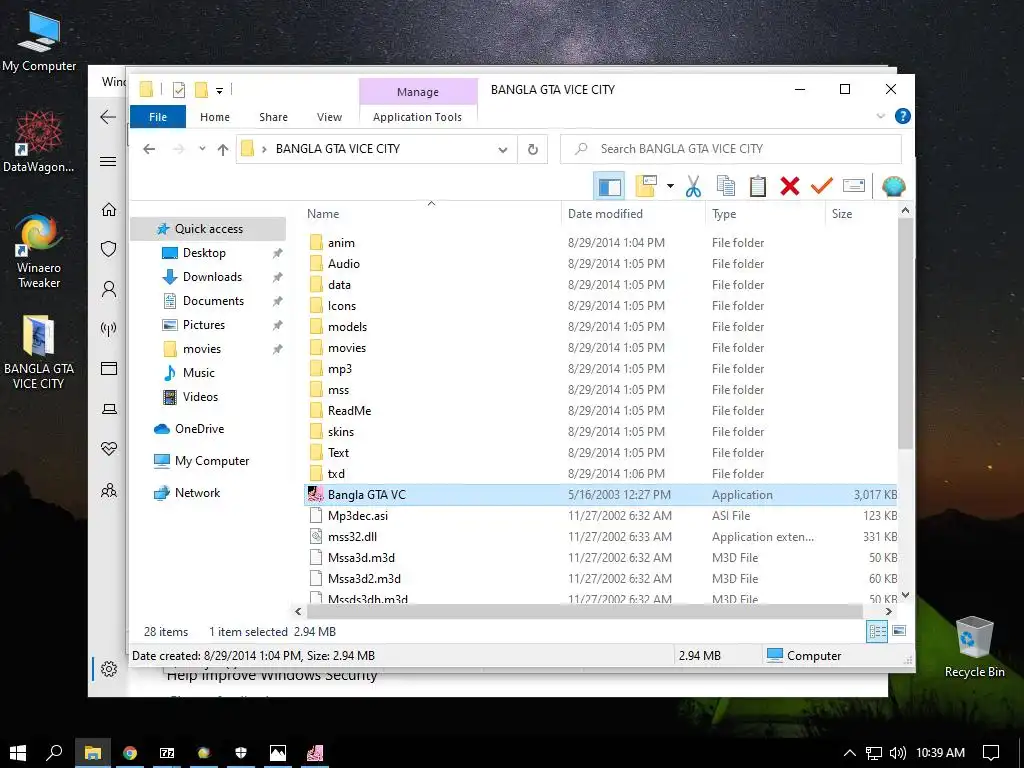Select Network in navigation pane

197,493
